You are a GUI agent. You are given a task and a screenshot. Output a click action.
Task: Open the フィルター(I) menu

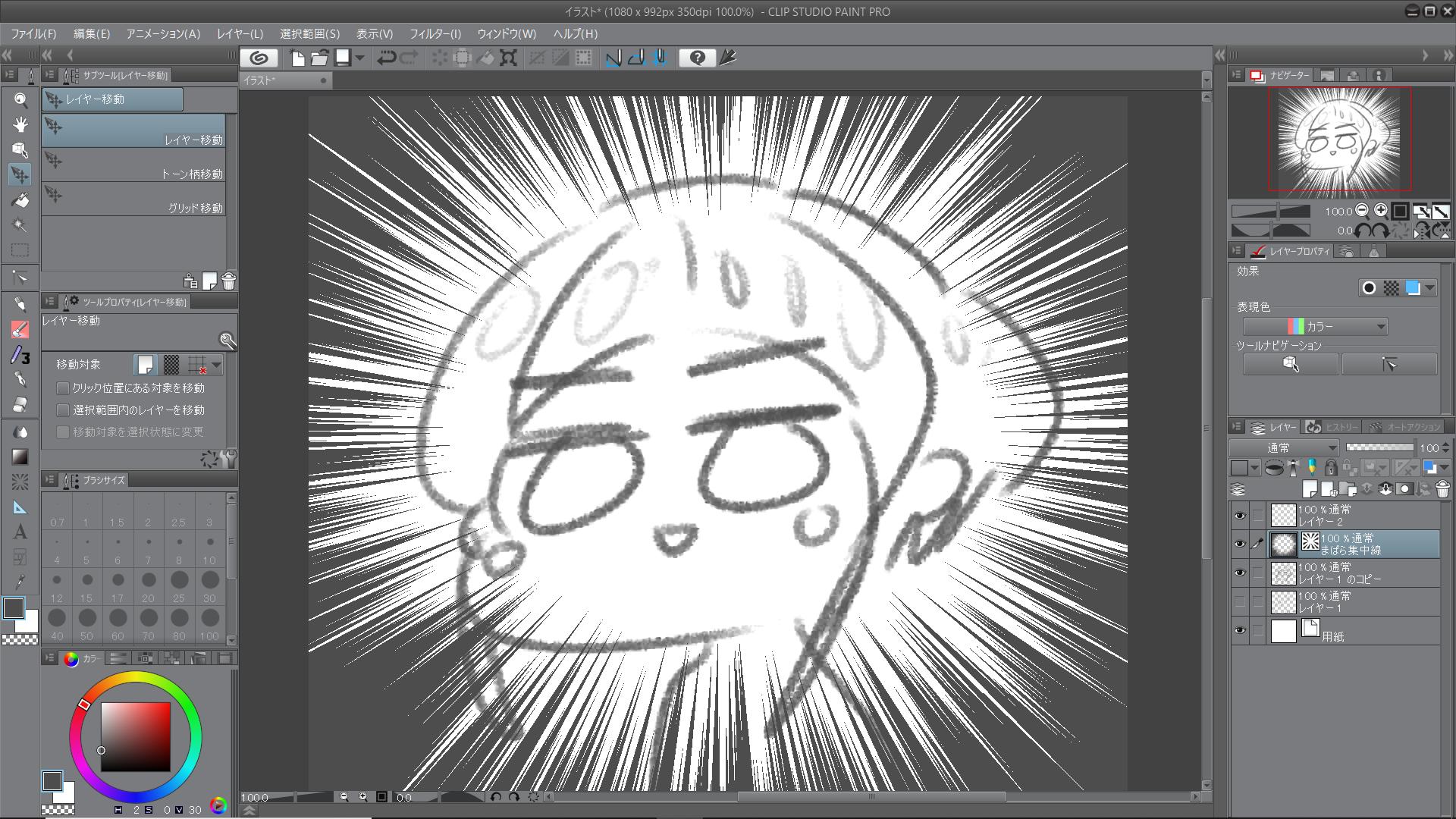point(435,34)
